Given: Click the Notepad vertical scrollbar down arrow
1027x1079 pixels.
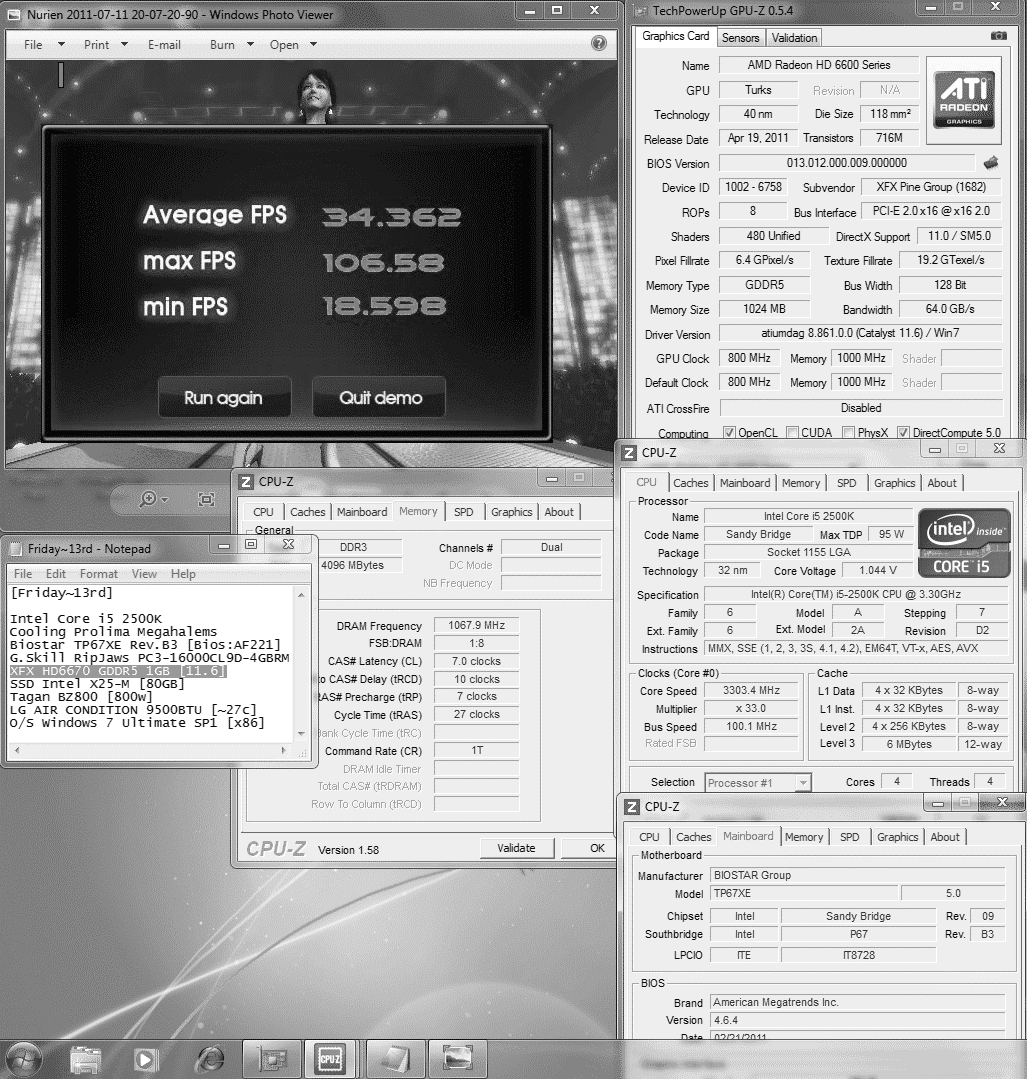Looking at the screenshot, I should [x=301, y=734].
